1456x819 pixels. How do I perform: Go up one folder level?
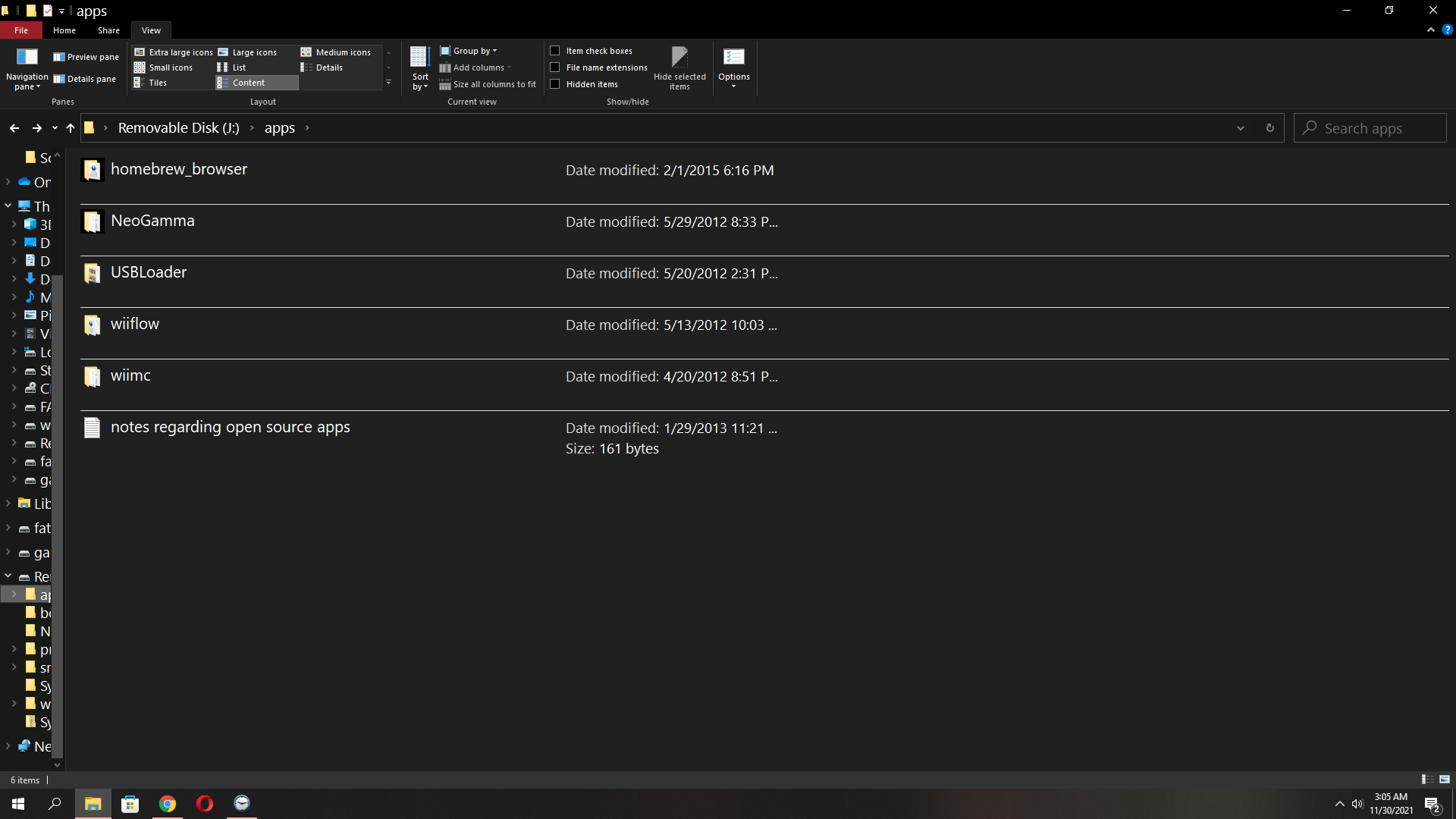pyautogui.click(x=71, y=128)
